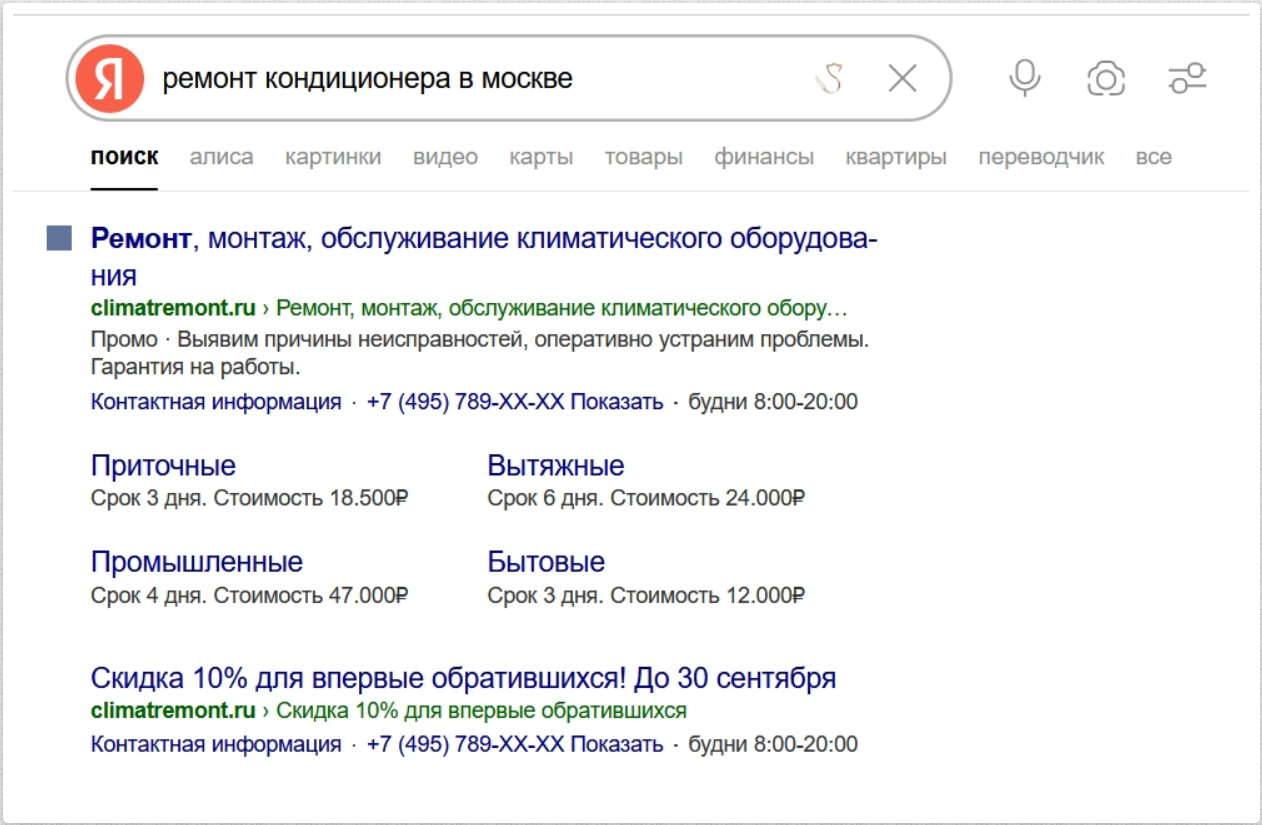Switch to the карты tab
Image resolution: width=1262 pixels, height=825 pixels.
tap(541, 156)
